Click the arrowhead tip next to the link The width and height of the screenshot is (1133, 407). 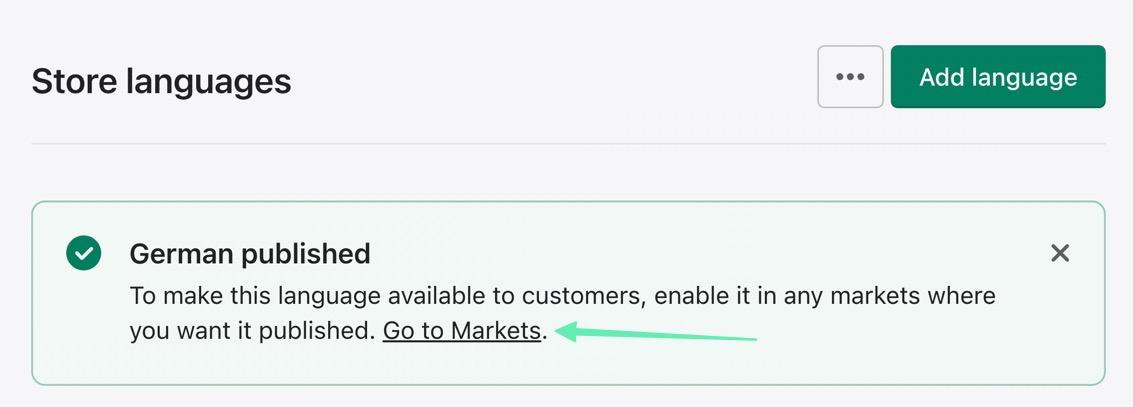coord(563,331)
